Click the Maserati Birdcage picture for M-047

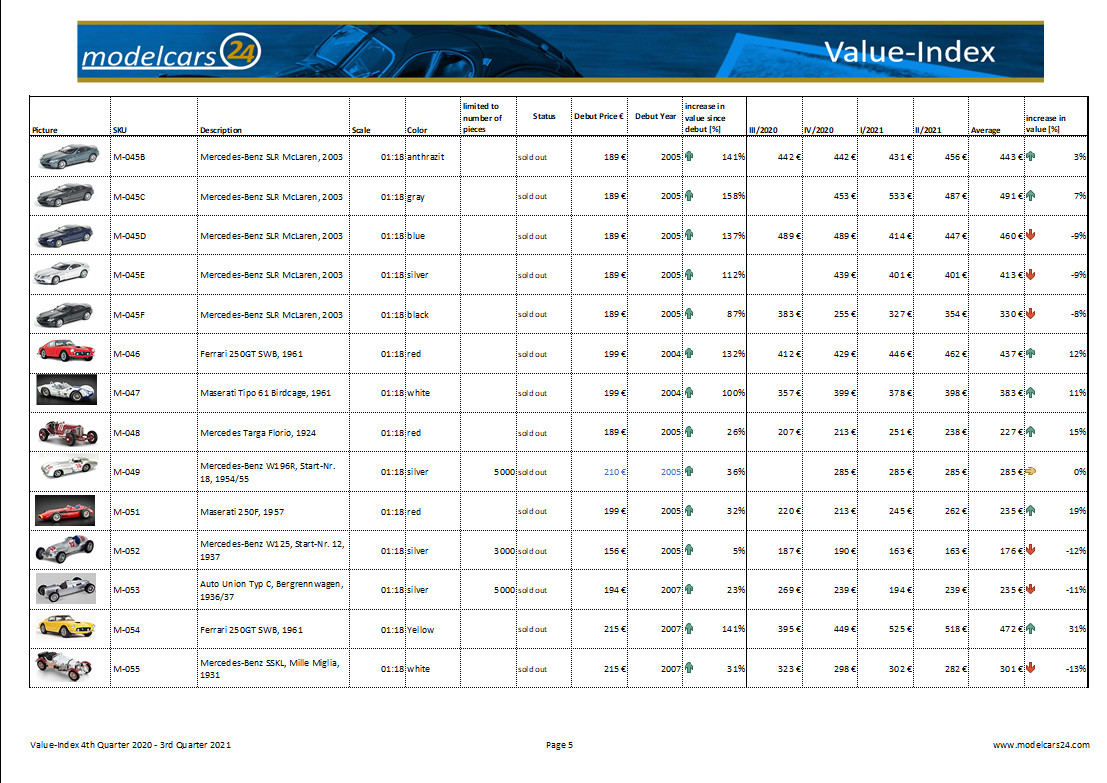(66, 390)
